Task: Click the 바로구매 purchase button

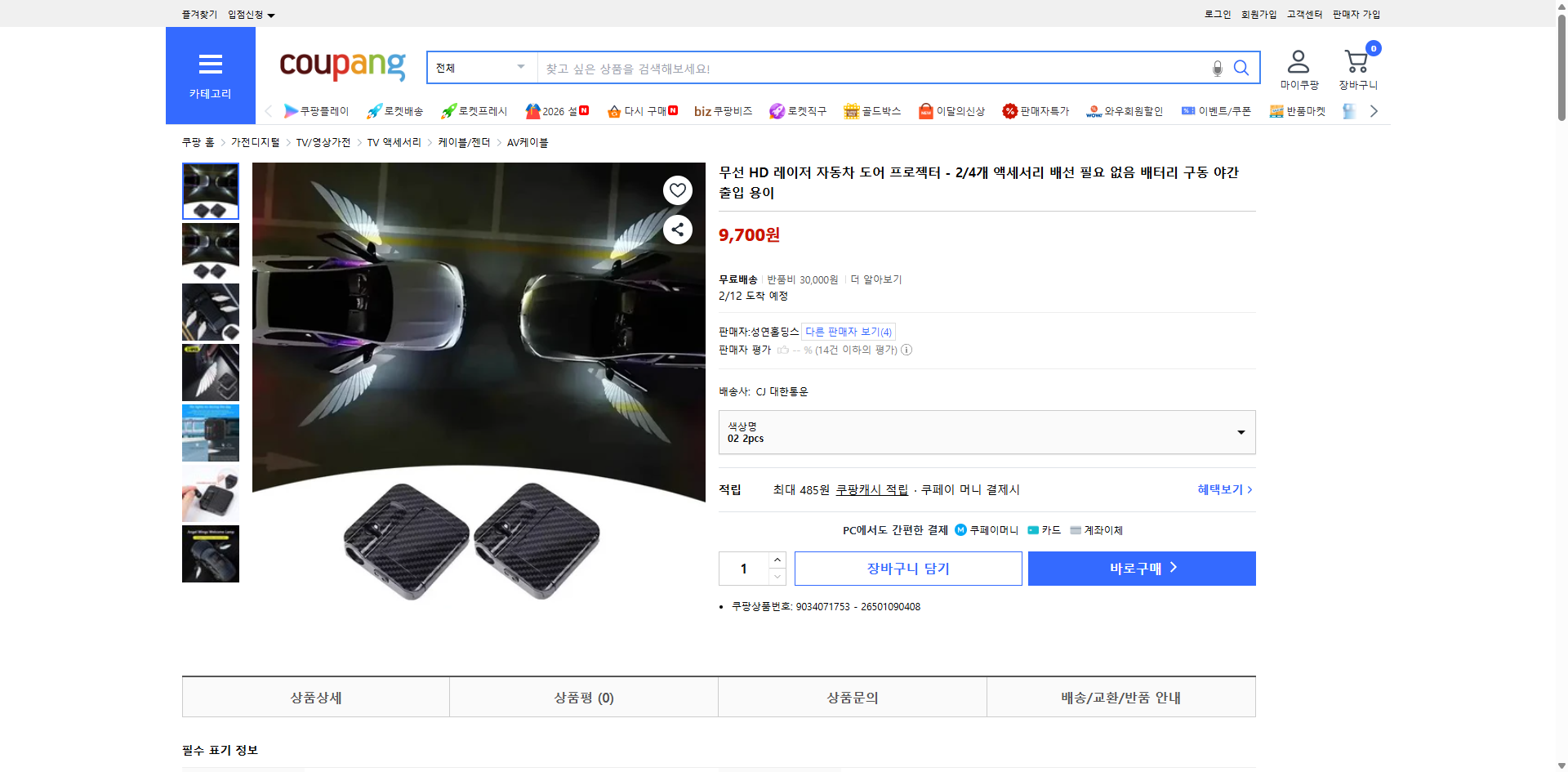Action: (x=1141, y=568)
